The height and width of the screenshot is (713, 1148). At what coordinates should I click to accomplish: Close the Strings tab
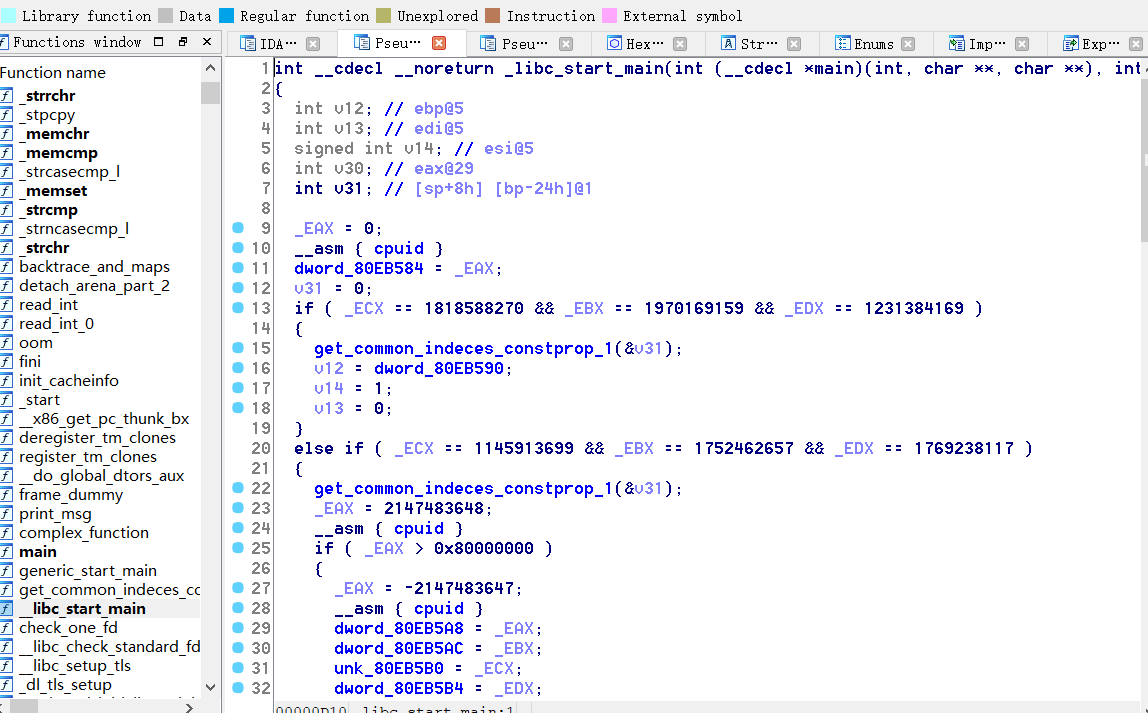pos(794,44)
